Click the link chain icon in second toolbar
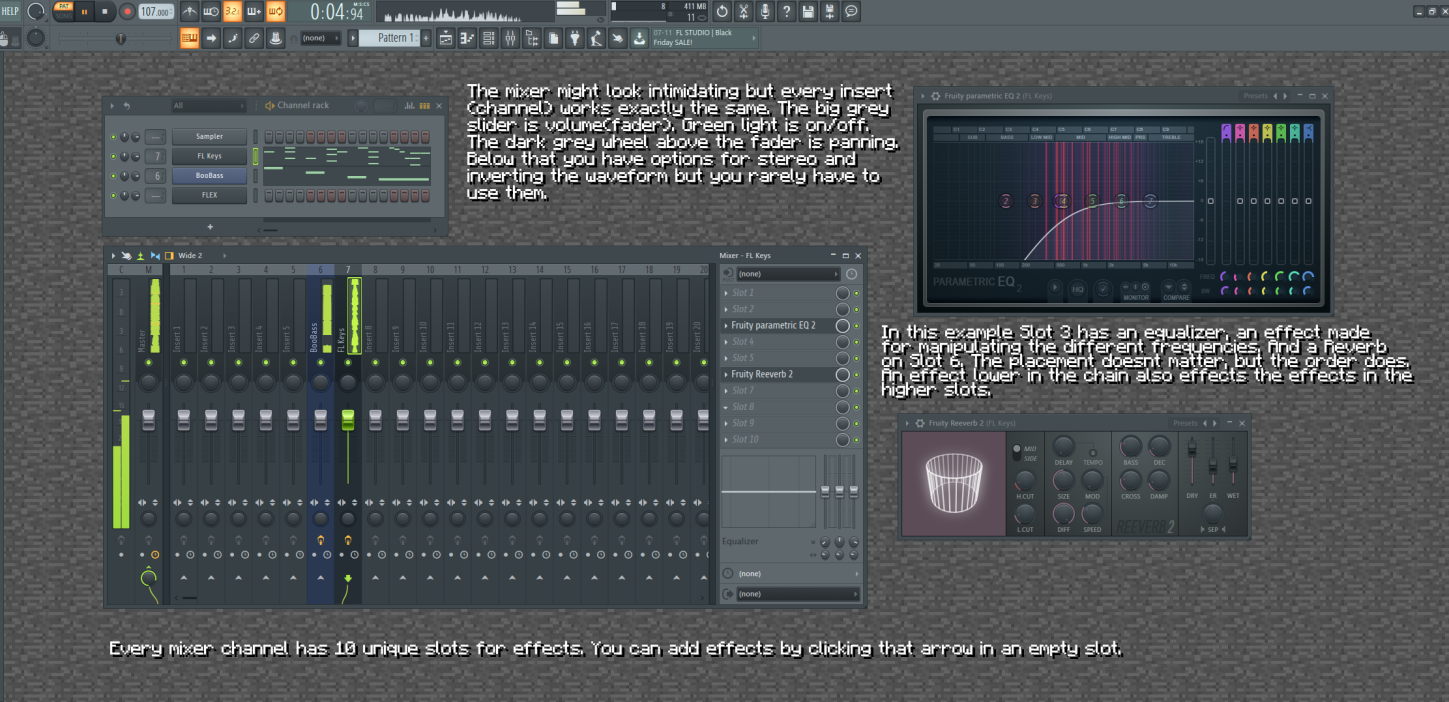This screenshot has width=1449, height=702. point(253,38)
